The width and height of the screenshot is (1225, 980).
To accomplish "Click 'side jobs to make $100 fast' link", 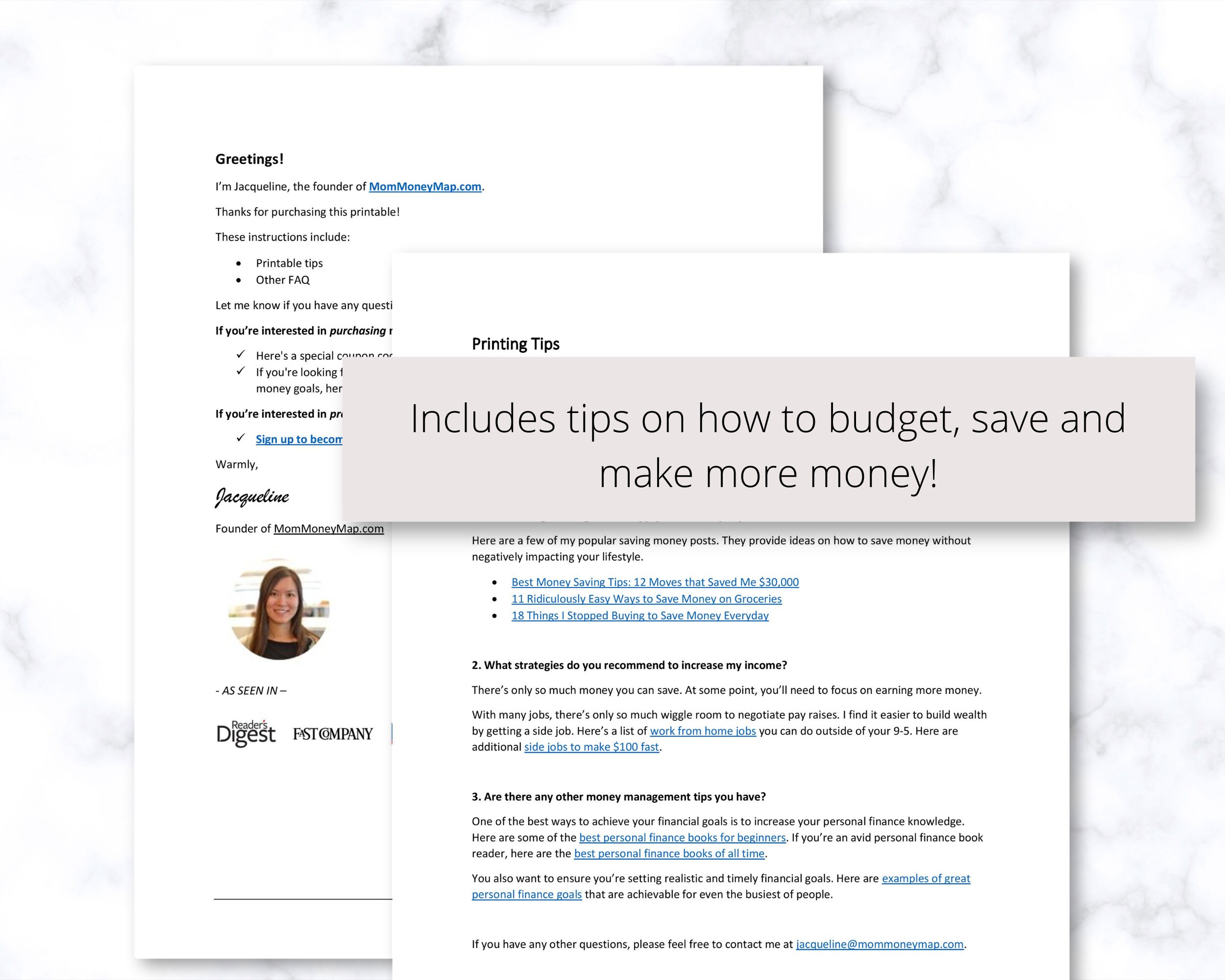I will (591, 747).
